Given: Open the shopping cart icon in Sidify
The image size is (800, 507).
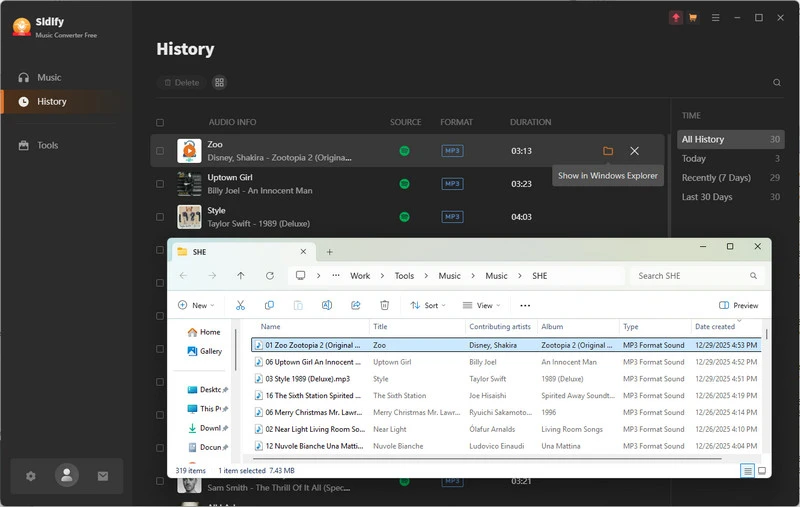Looking at the screenshot, I should coord(693,18).
